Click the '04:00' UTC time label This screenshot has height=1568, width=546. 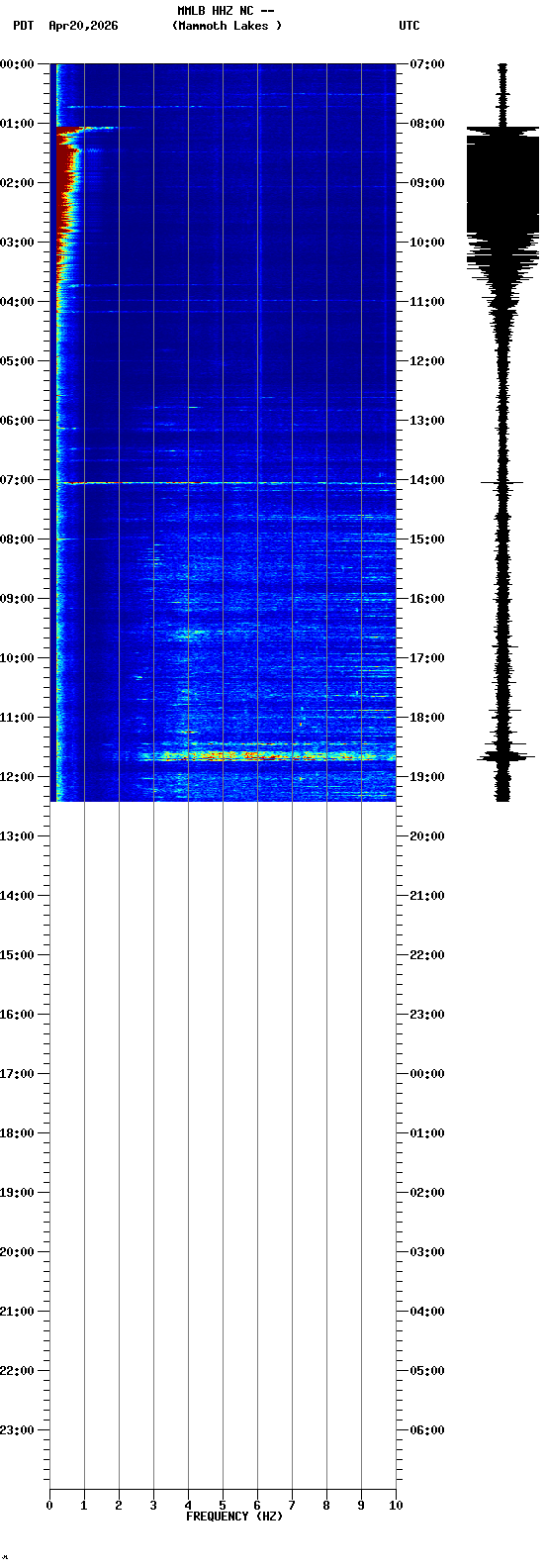pos(427,1312)
